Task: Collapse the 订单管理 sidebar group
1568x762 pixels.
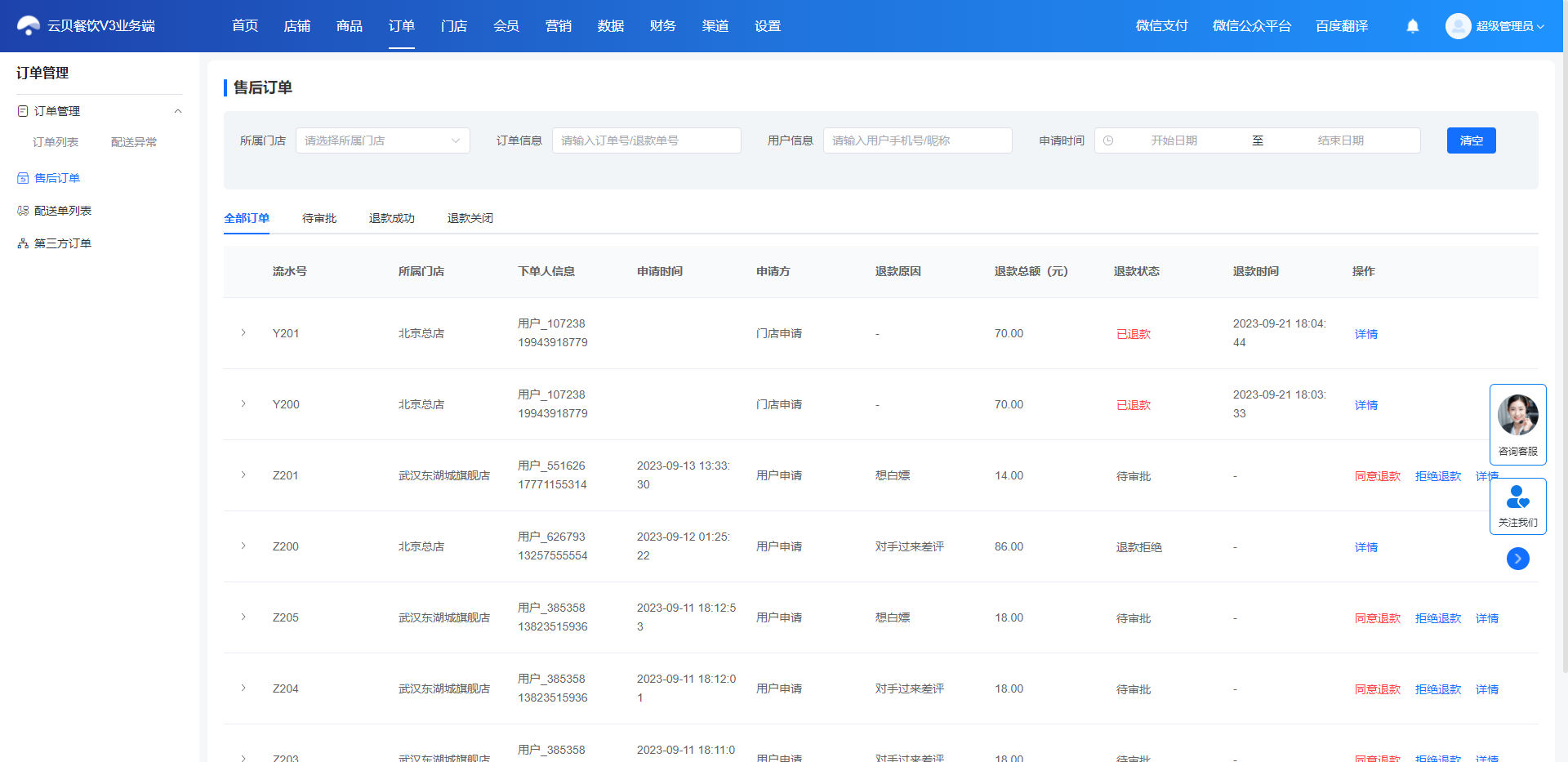Action: (x=178, y=111)
